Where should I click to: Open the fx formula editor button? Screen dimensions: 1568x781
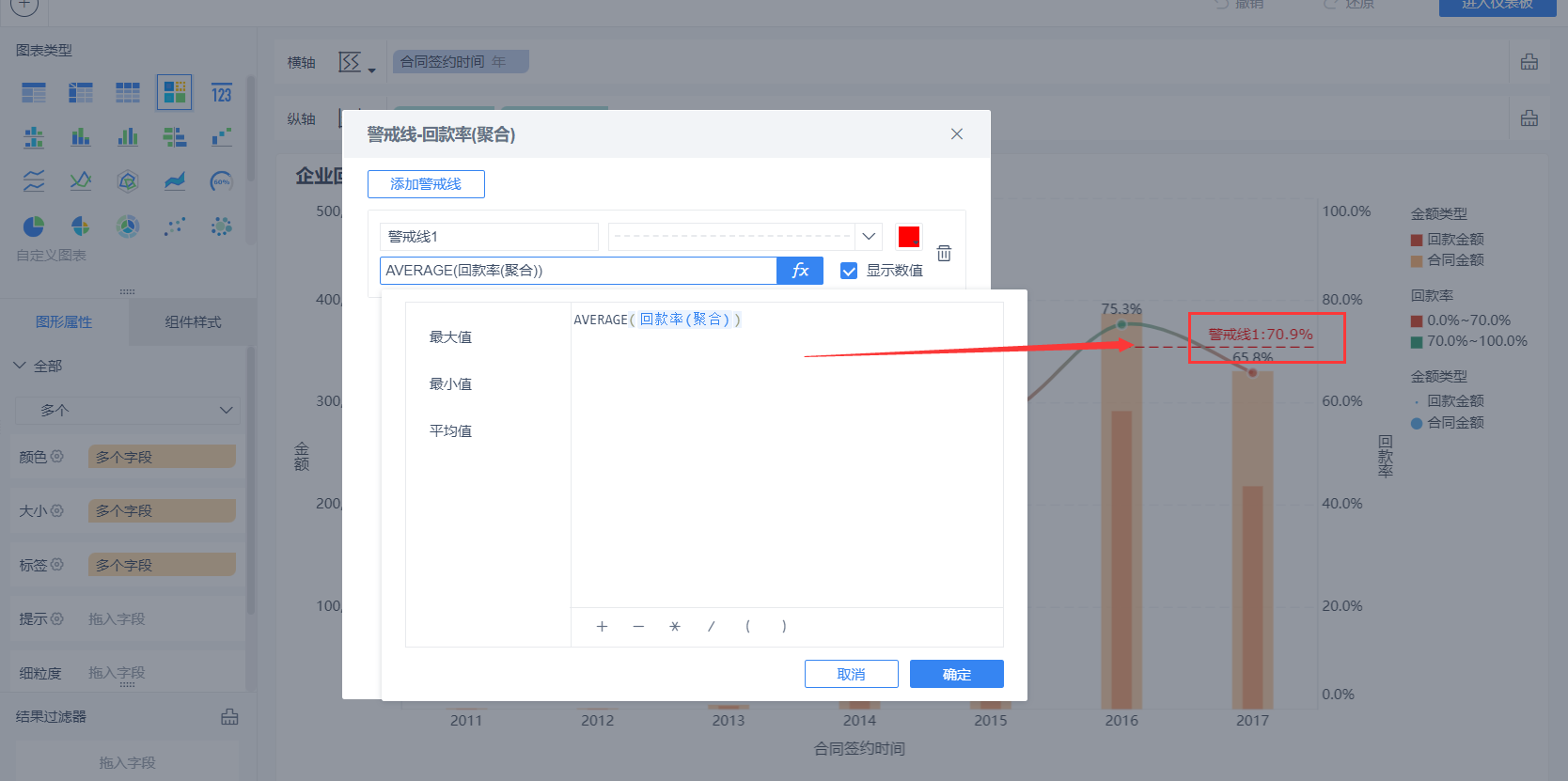800,271
